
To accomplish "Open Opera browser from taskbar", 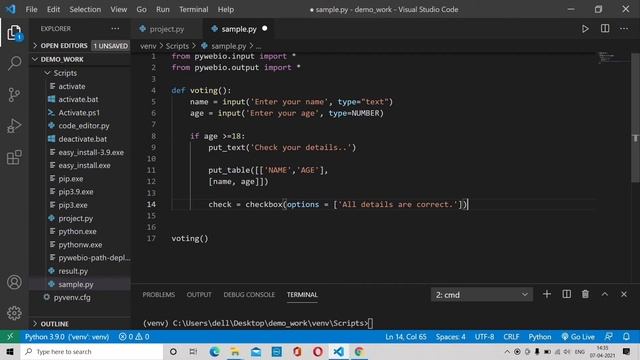I will (x=318, y=352).
